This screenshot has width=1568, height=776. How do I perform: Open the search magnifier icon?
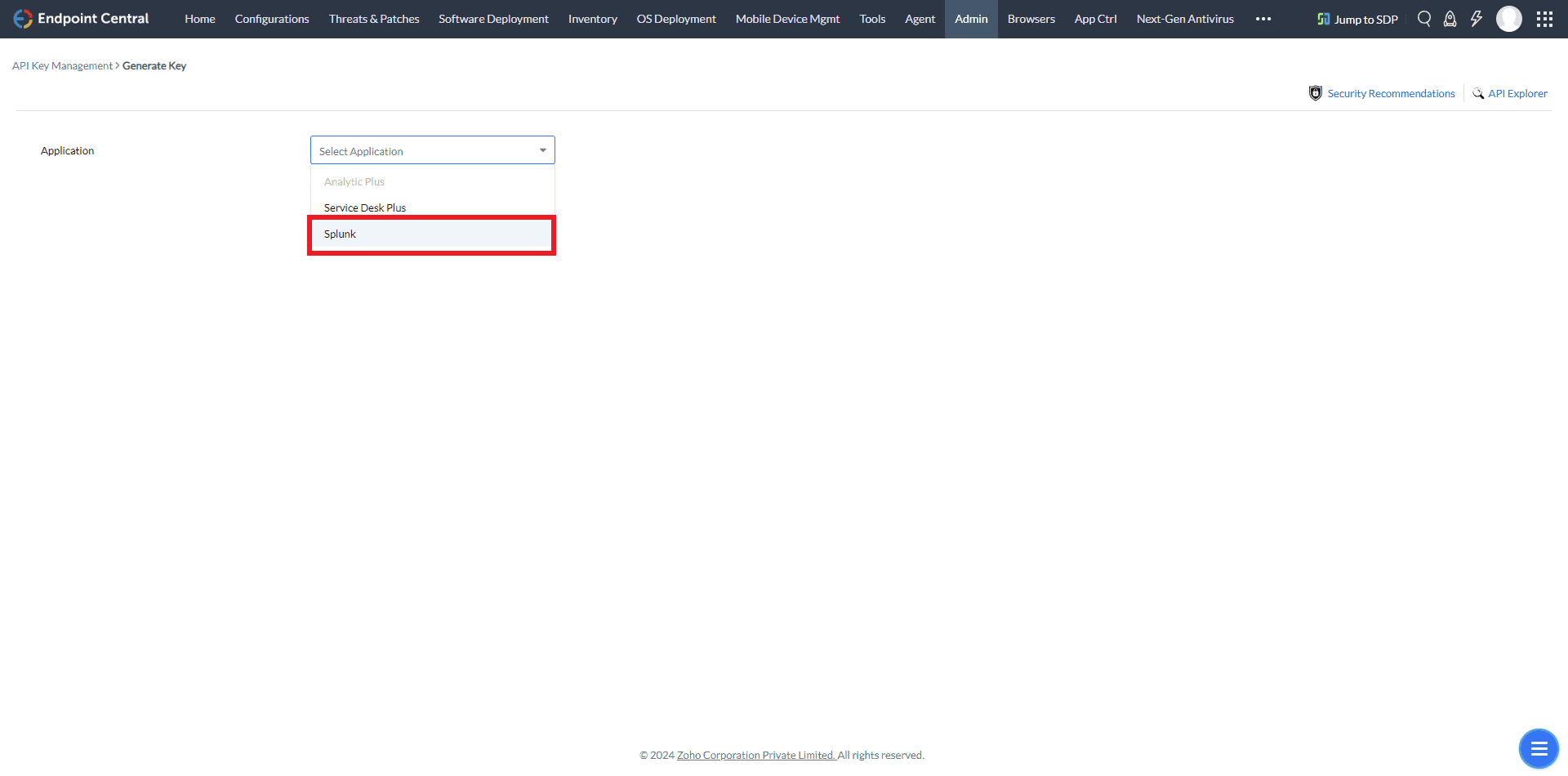coord(1424,19)
